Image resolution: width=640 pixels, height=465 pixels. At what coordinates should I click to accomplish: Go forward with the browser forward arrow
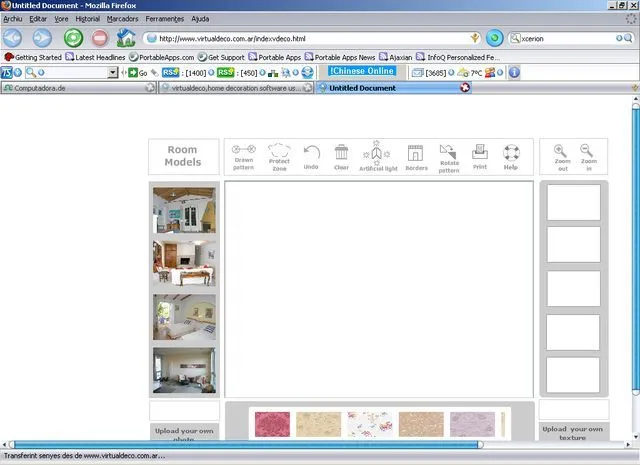point(42,38)
